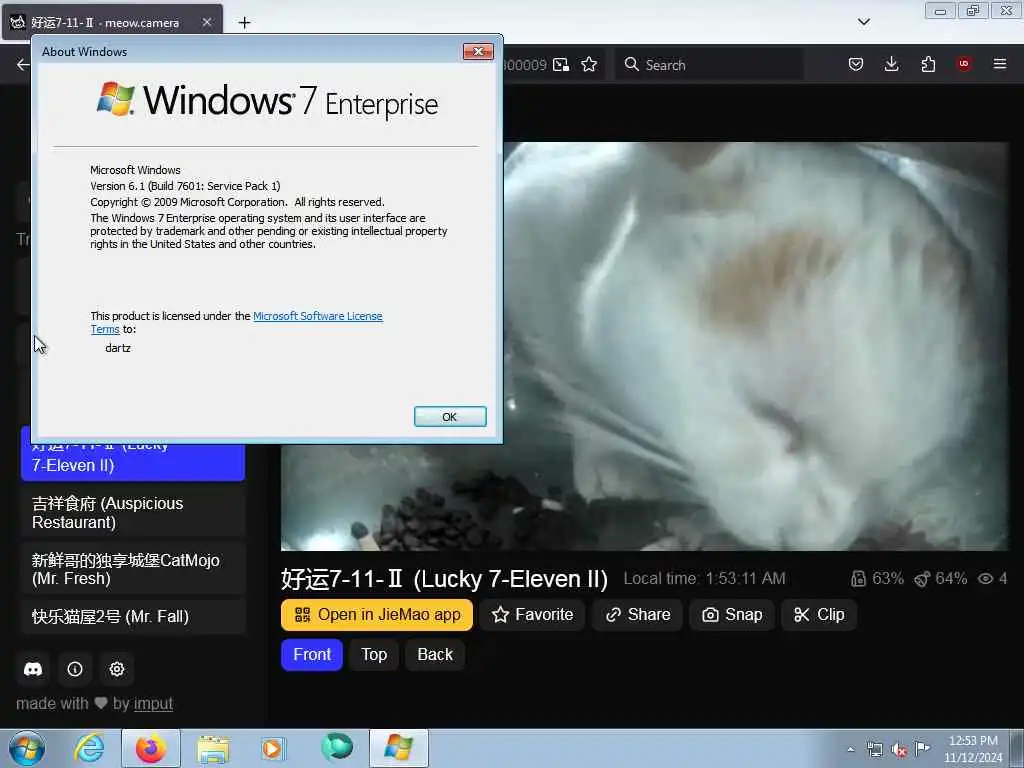This screenshot has height=768, width=1024.
Task: Click the muted volume tray icon
Action: [x=899, y=750]
